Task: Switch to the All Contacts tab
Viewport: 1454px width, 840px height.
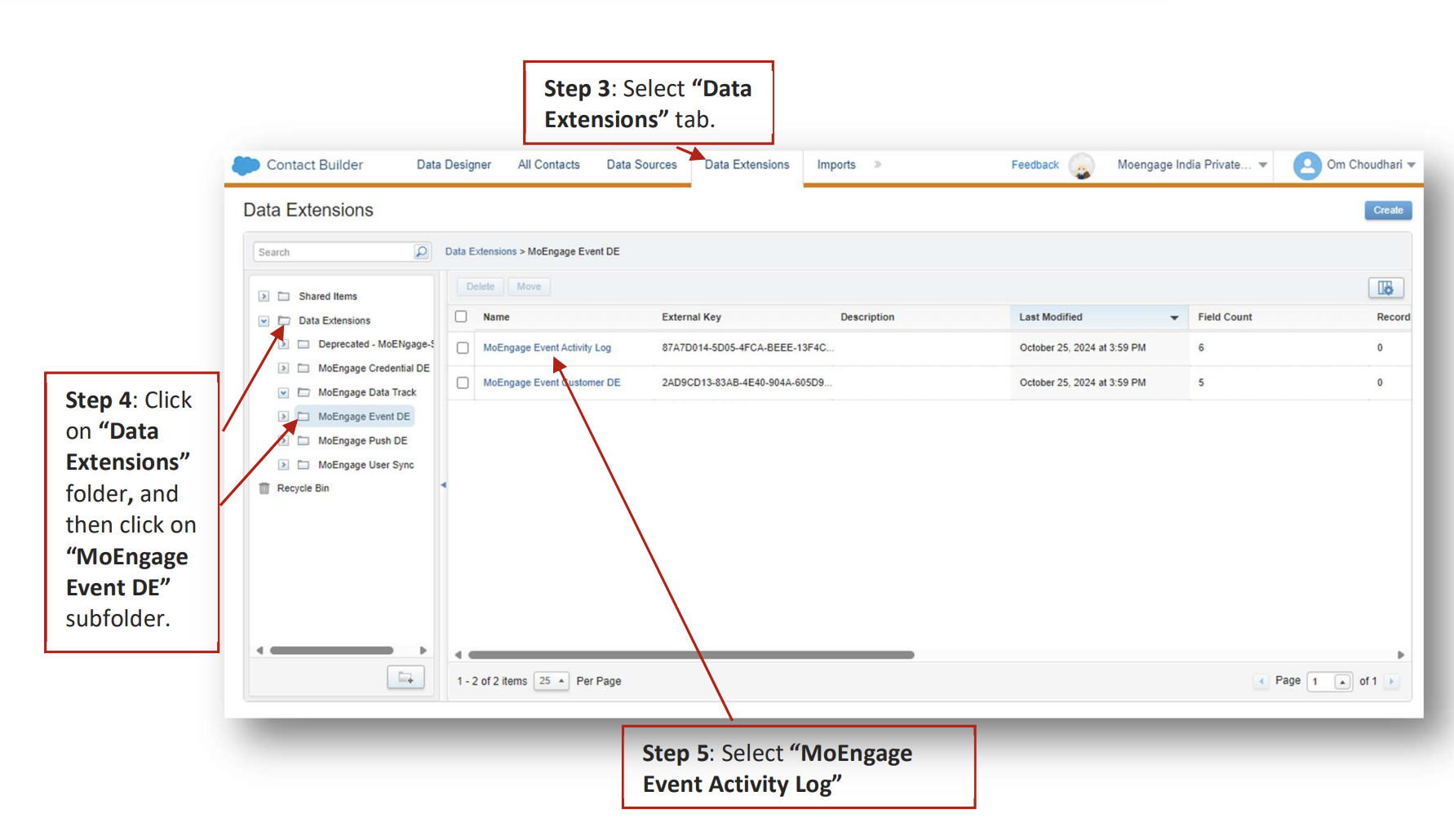Action: (548, 165)
